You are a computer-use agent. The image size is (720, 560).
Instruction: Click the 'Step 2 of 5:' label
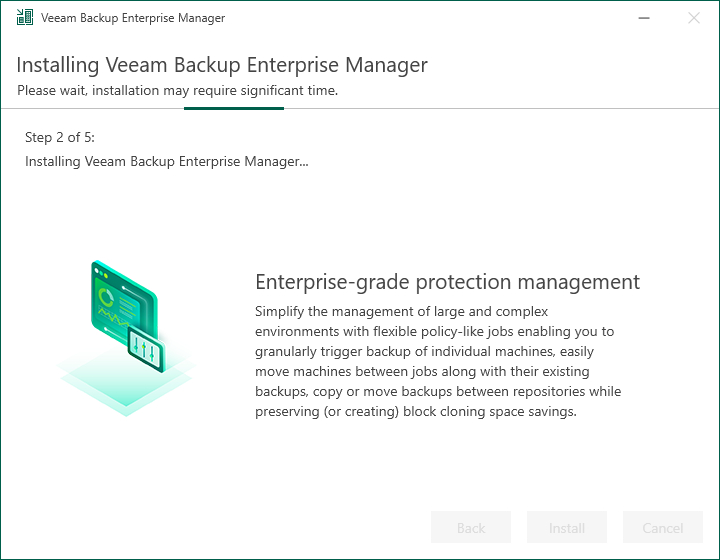click(60, 137)
